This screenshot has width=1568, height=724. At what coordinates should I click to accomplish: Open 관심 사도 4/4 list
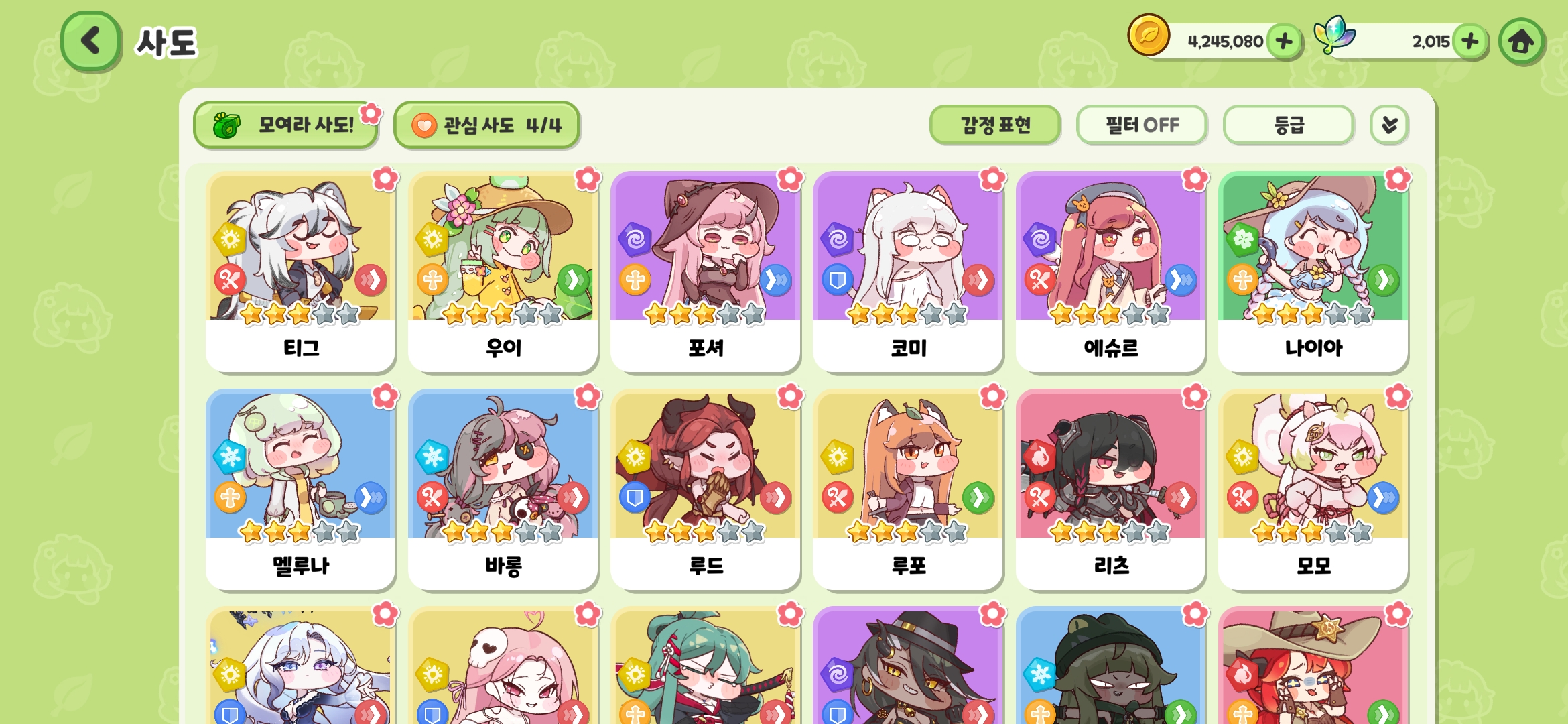[x=486, y=125]
